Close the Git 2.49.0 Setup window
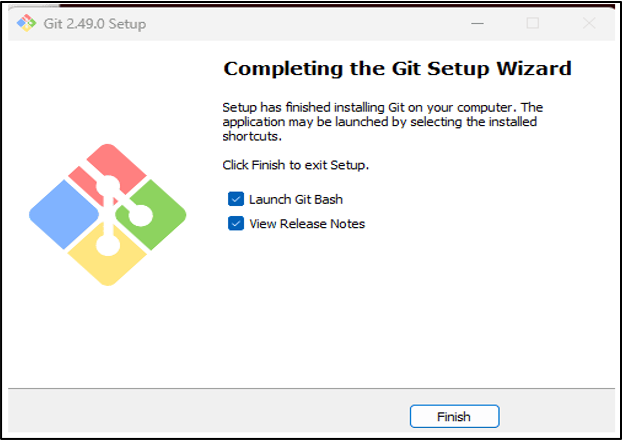Screen dimensions: 622x440 (x=591, y=23)
